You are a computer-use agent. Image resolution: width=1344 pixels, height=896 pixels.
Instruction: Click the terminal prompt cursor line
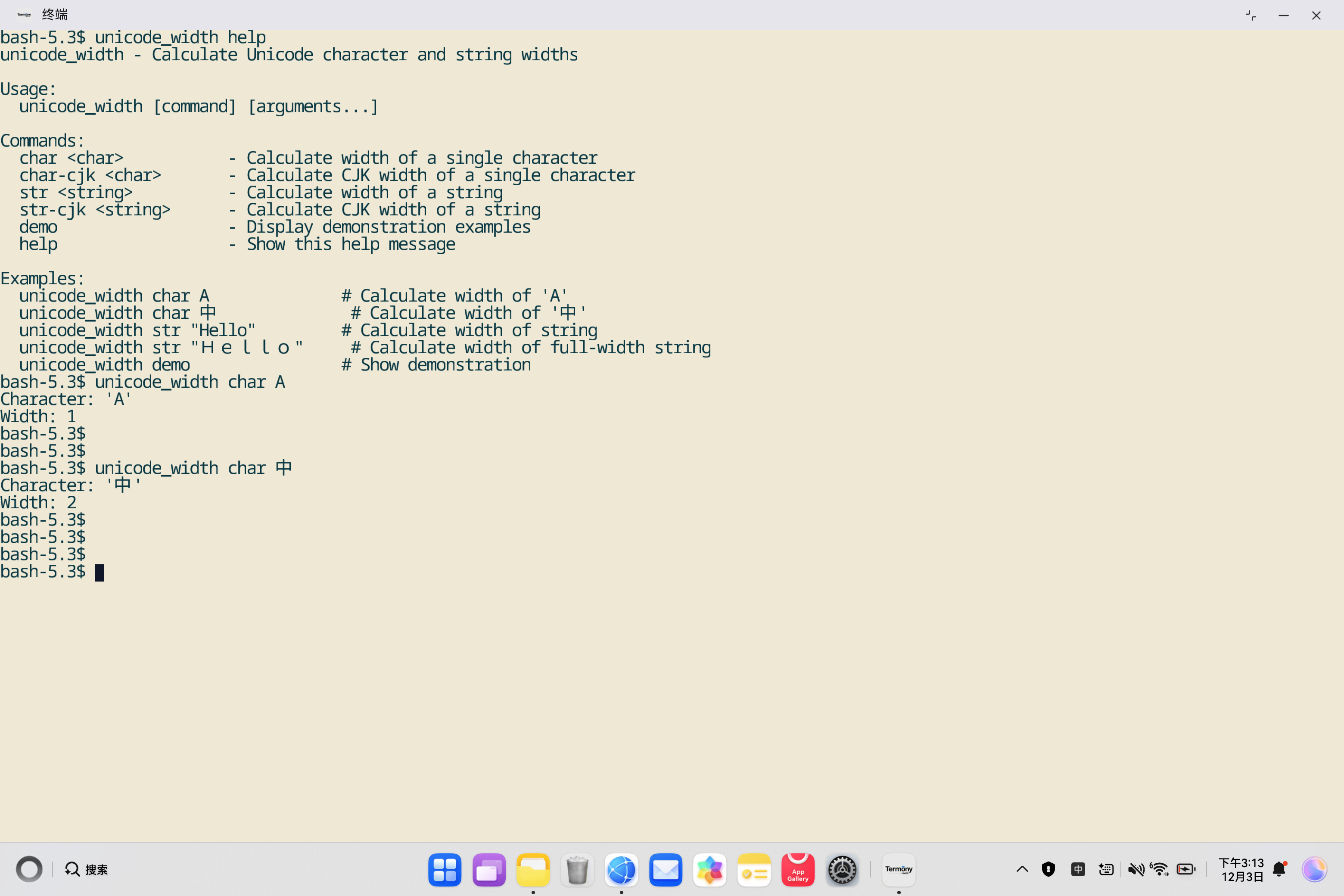pyautogui.click(x=100, y=572)
